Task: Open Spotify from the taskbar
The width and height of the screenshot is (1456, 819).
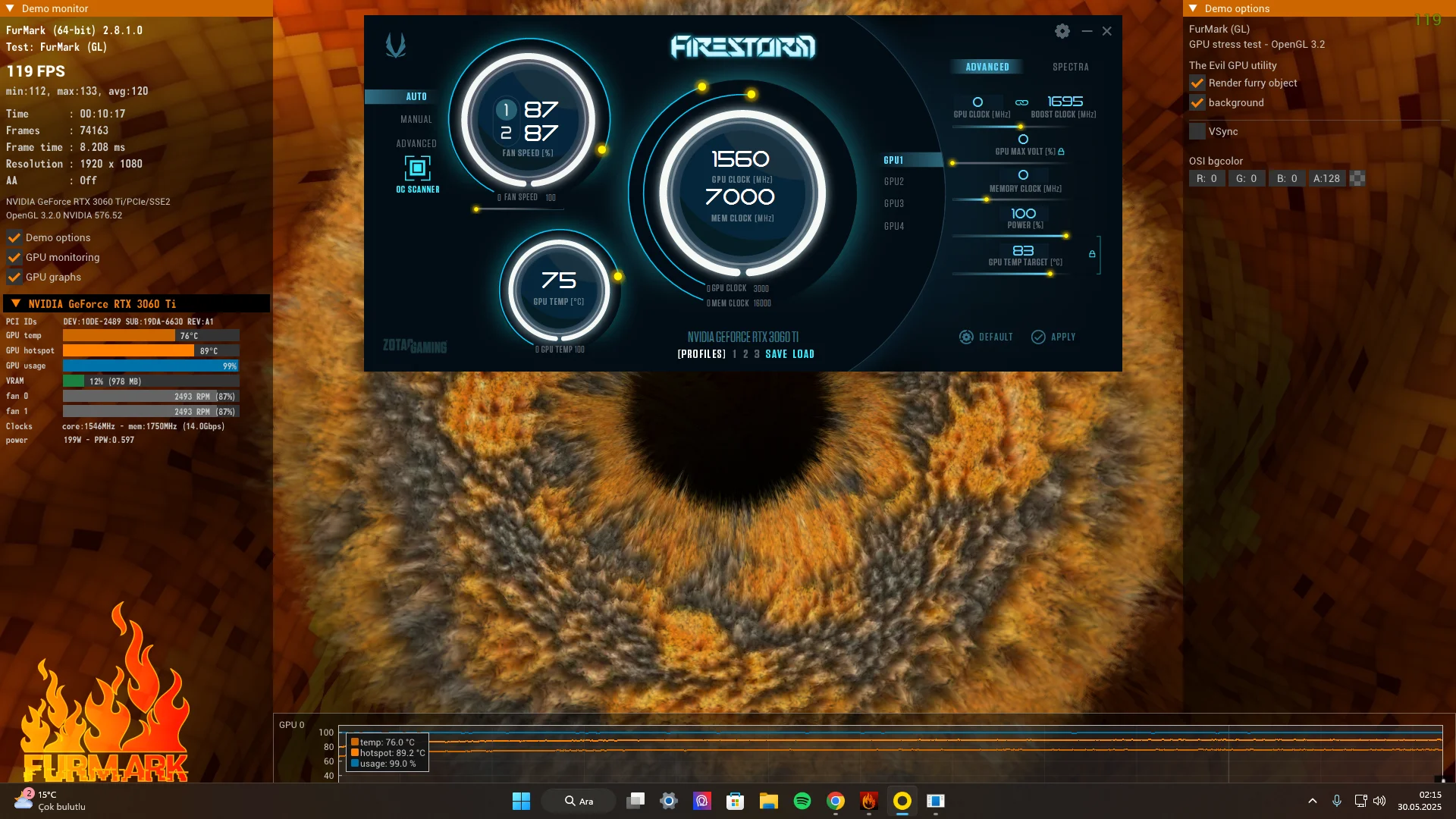Action: coord(802,801)
